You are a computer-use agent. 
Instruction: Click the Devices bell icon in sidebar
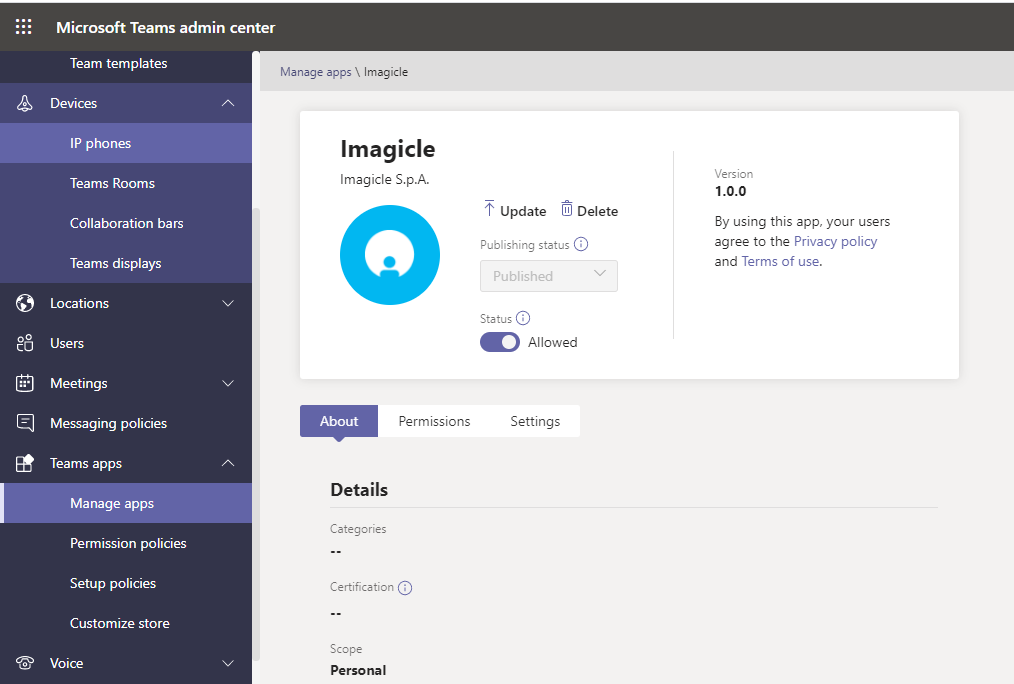[x=26, y=103]
